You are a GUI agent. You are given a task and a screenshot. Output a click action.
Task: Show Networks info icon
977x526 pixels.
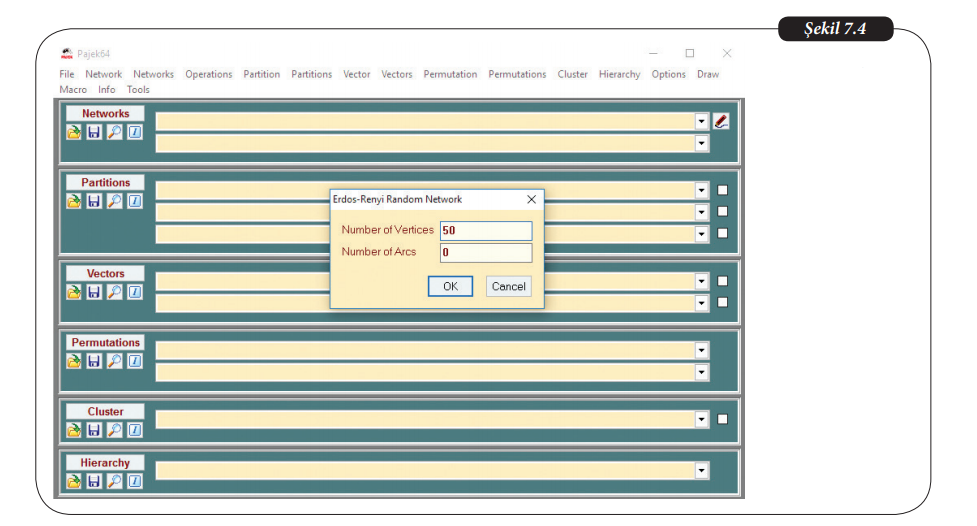[134, 133]
